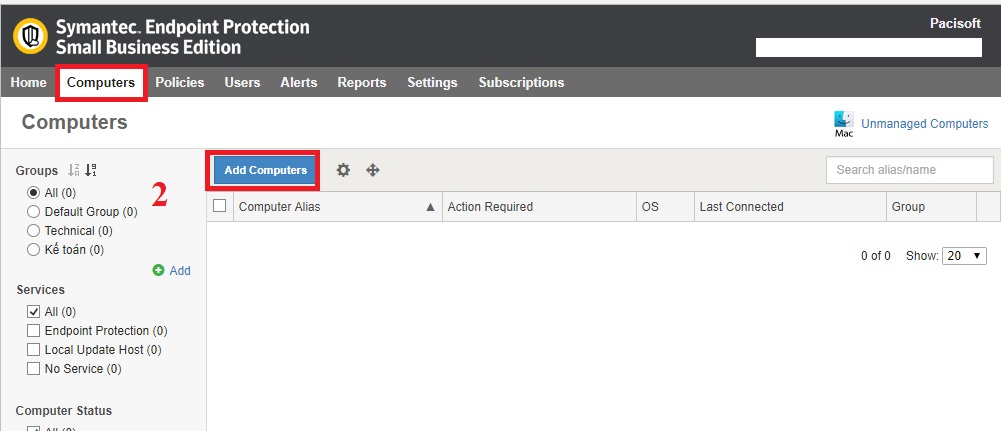Switch to the Policies tab
This screenshot has width=1001, height=431.
pyautogui.click(x=180, y=82)
